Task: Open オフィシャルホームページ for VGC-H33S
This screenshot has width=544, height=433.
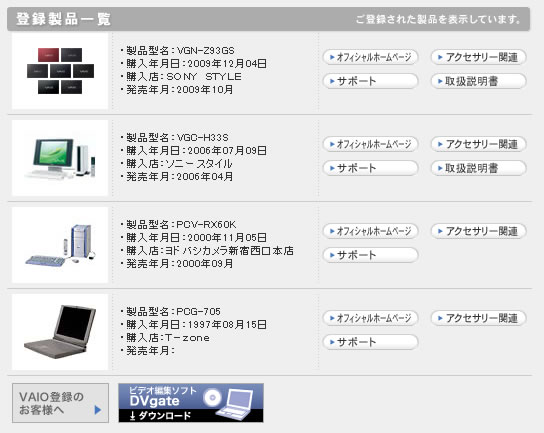Action: click(371, 144)
